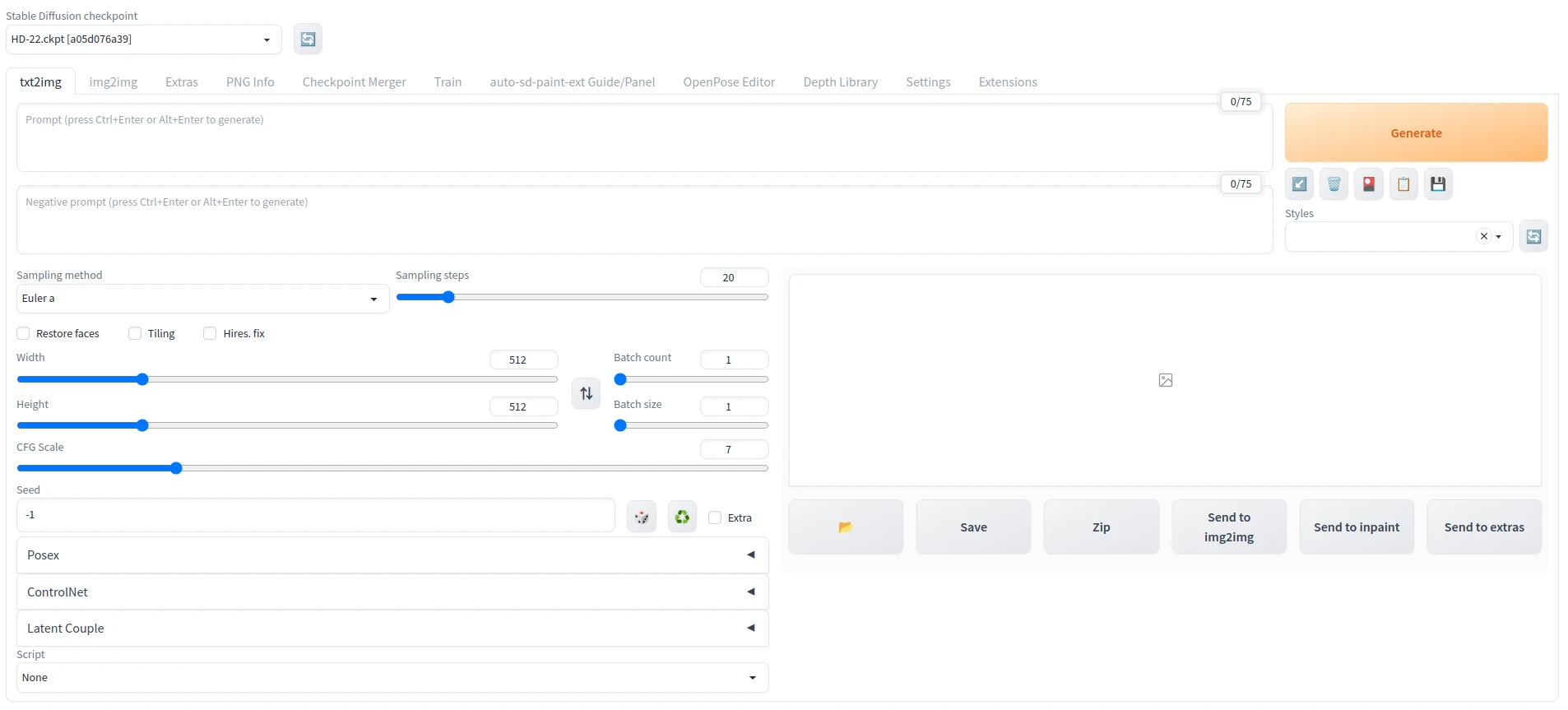Open the Script dropdown

pos(392,678)
